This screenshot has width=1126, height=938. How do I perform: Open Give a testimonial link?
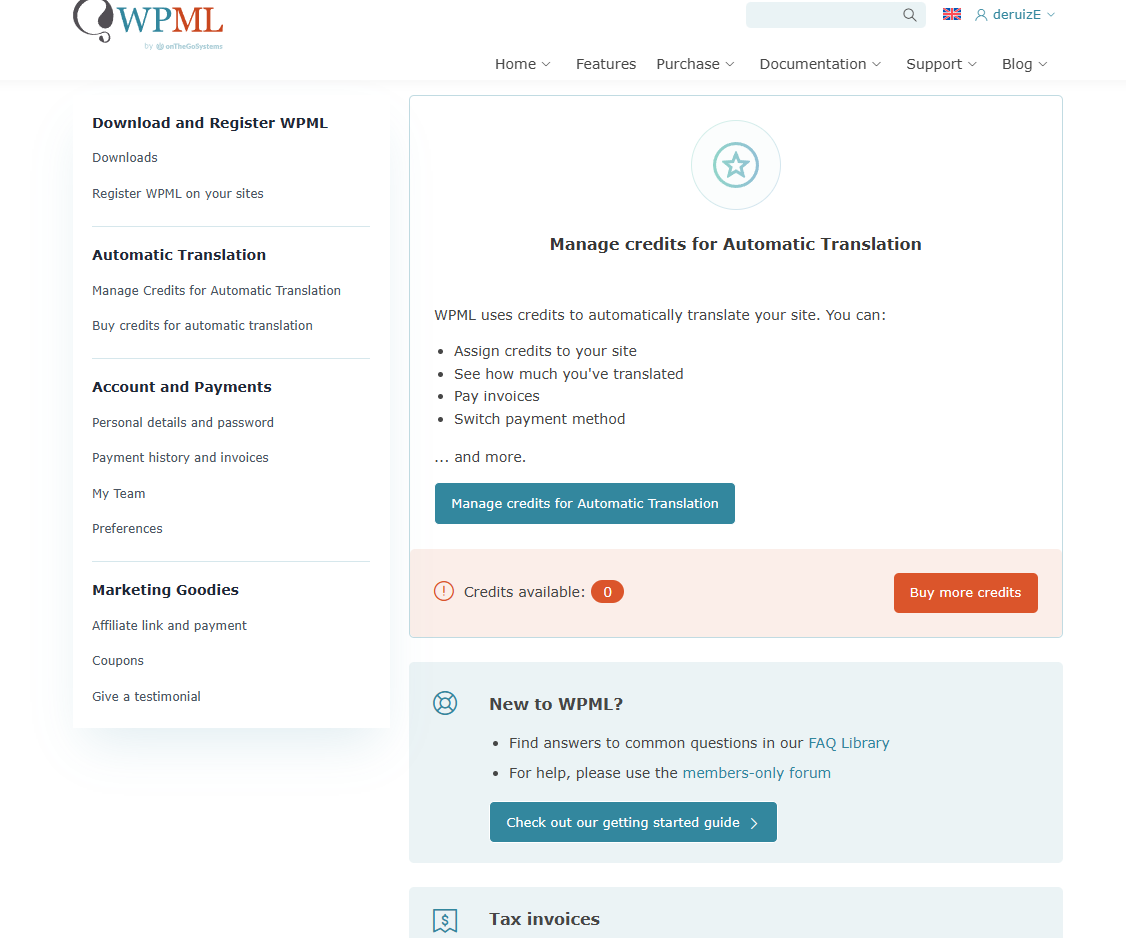pos(146,697)
